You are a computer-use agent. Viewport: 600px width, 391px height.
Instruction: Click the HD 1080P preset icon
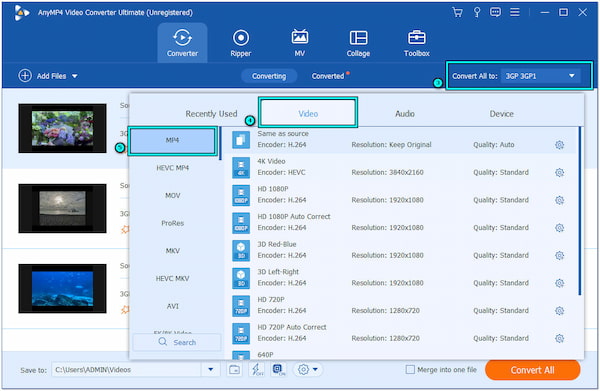point(241,195)
